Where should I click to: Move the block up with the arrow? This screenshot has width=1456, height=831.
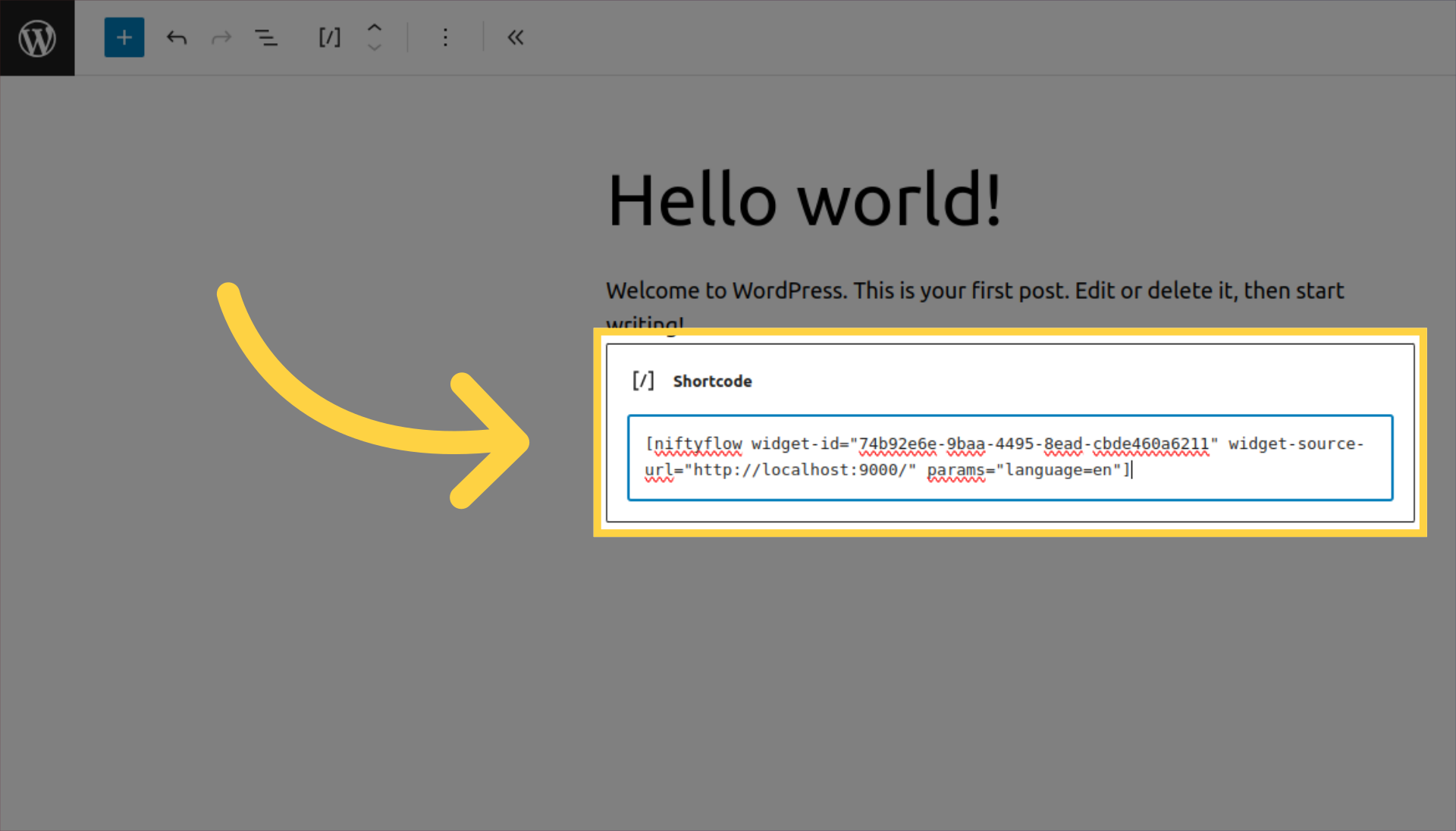pyautogui.click(x=374, y=27)
